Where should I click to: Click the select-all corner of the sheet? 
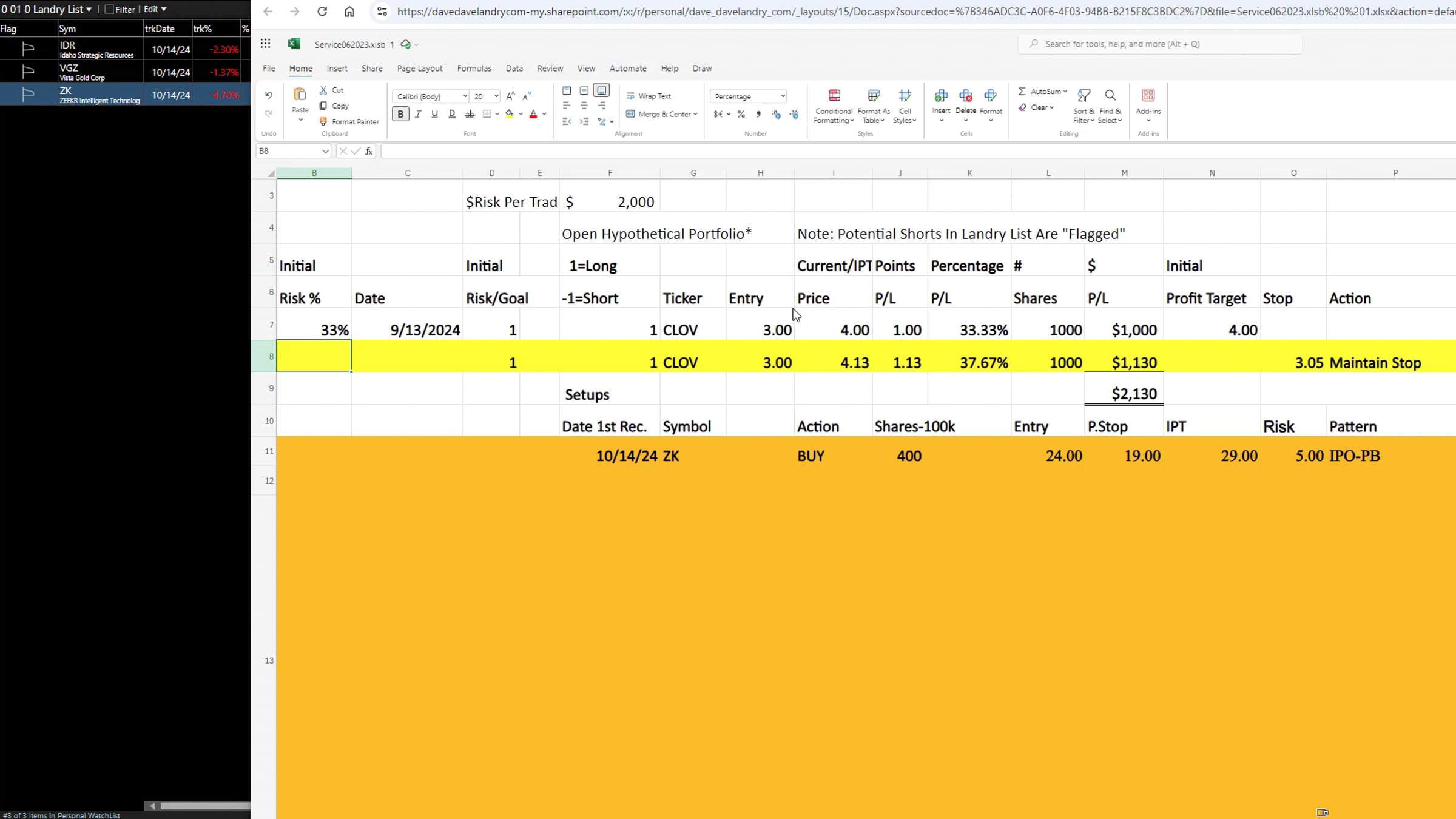[271, 174]
